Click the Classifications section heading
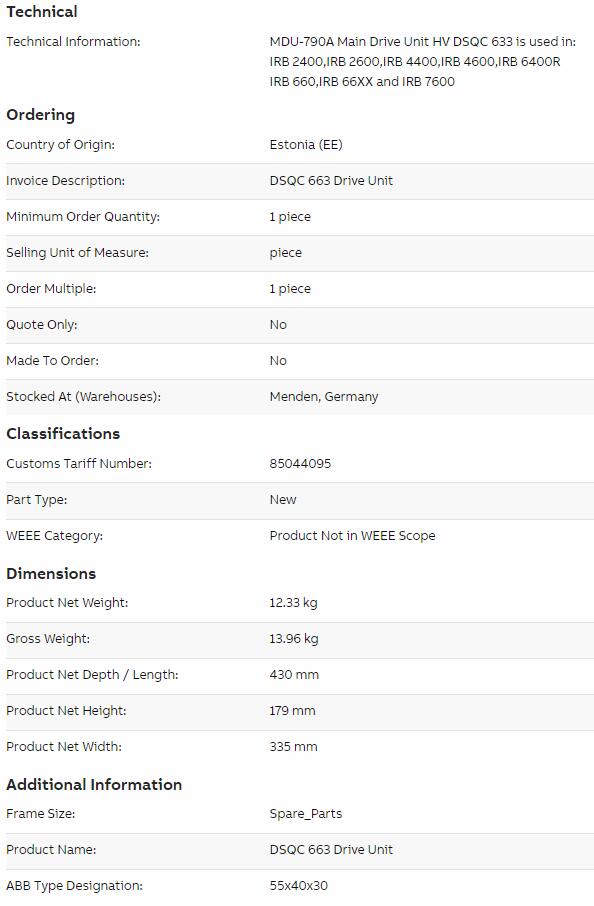The width and height of the screenshot is (594, 906). click(63, 433)
